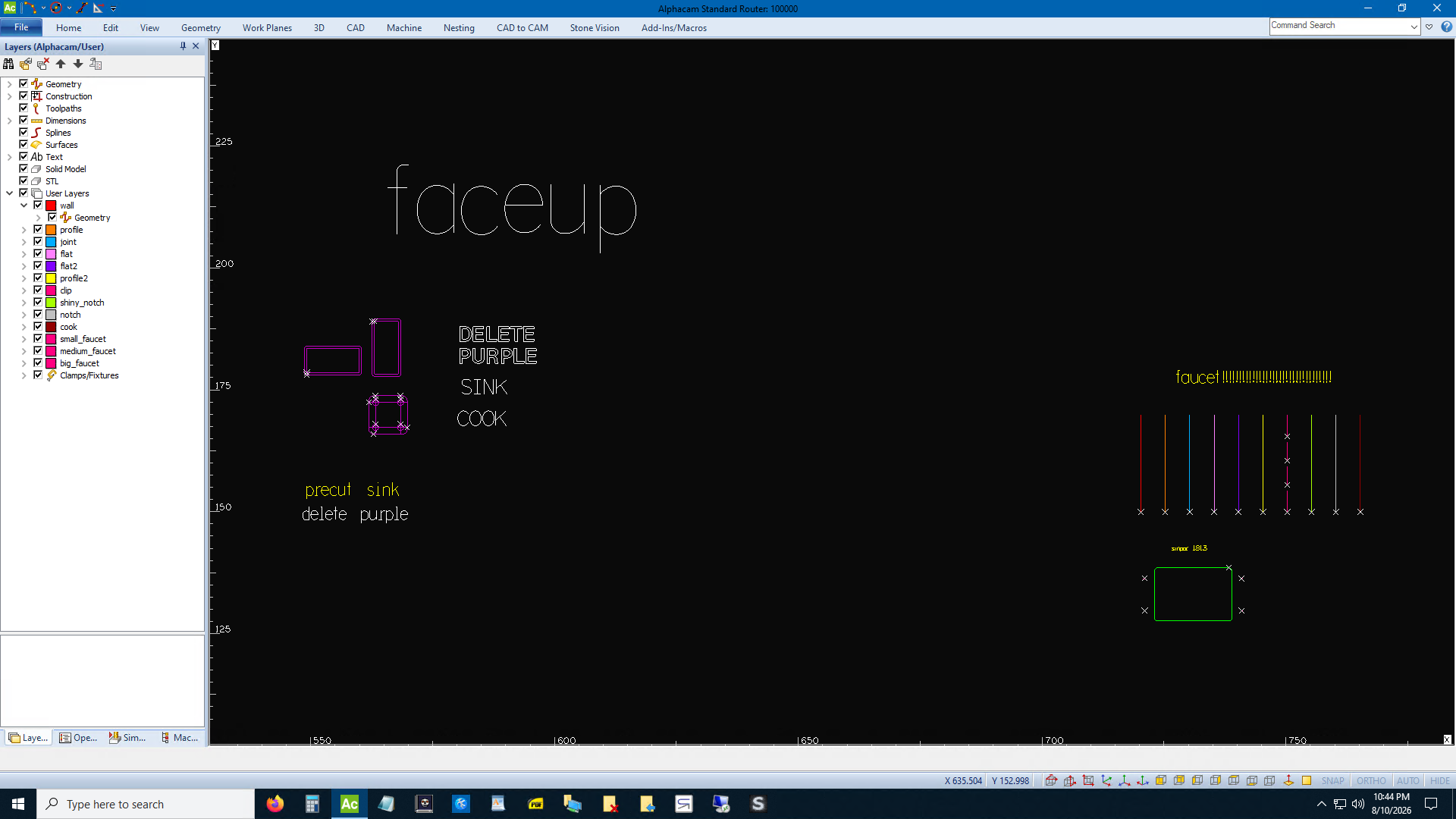Click the orange work plane arrow icon in status bar

tap(1288, 780)
